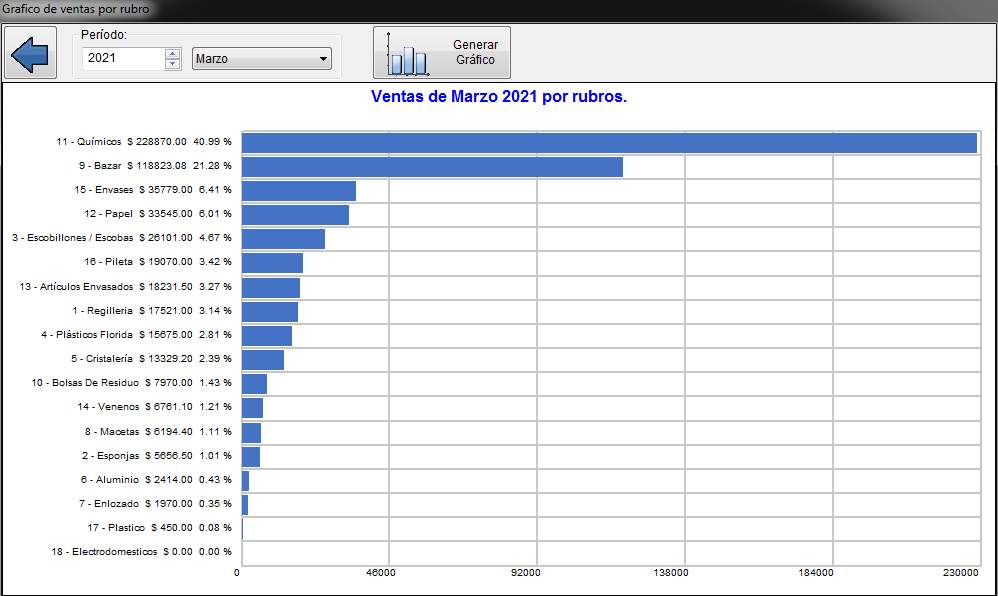Click the blue back arrow icon

coord(29,54)
